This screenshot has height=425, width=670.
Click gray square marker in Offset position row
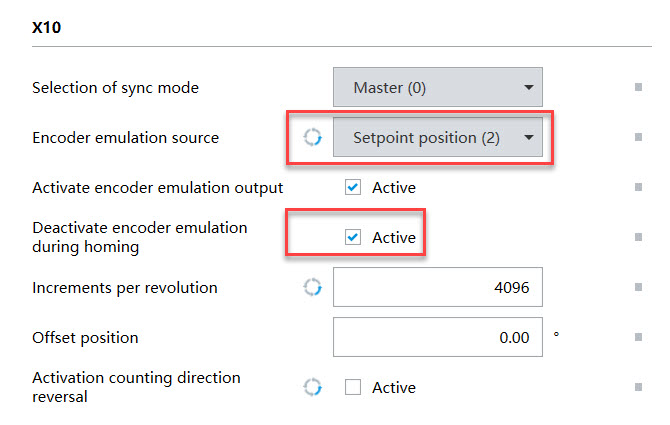[638, 337]
